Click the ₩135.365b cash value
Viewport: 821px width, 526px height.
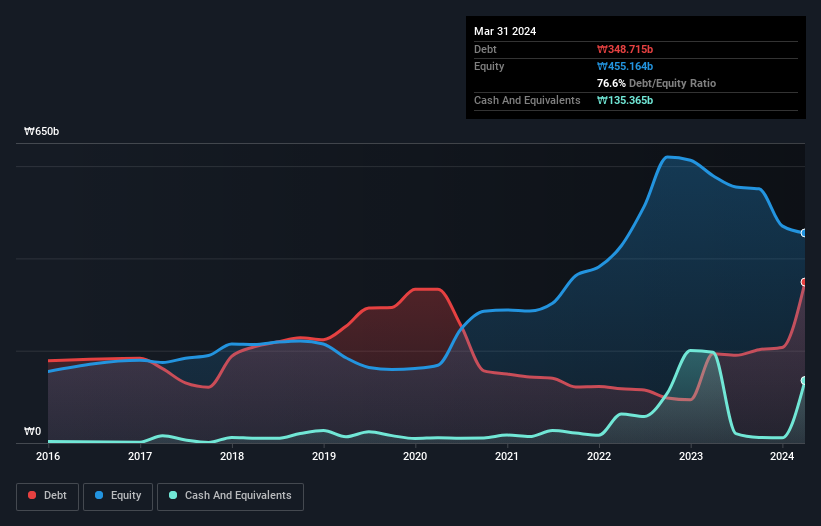coord(625,100)
